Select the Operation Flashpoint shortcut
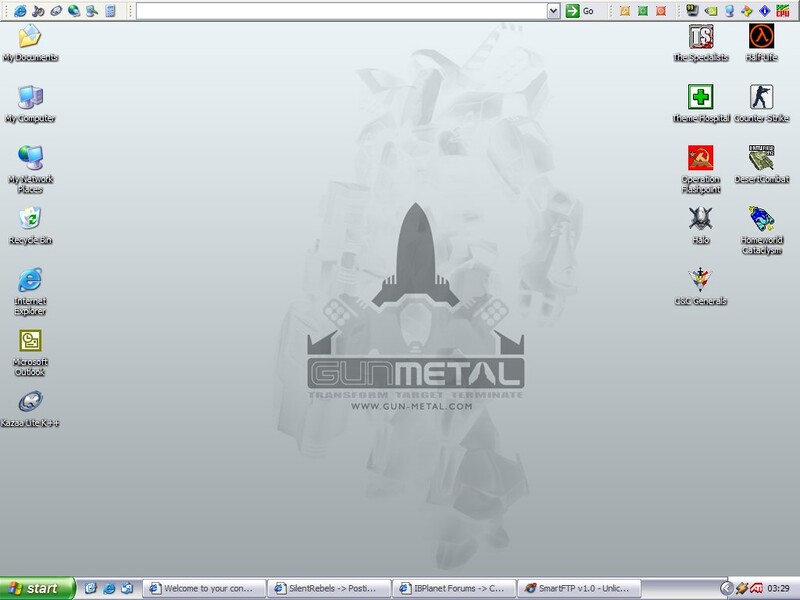Viewport: 800px width, 600px height. coord(701,169)
